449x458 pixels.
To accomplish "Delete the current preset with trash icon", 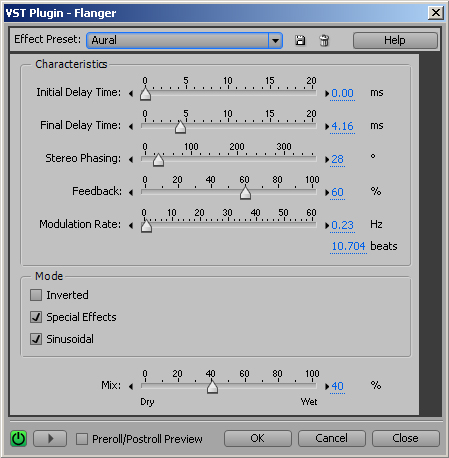I will (324, 40).
